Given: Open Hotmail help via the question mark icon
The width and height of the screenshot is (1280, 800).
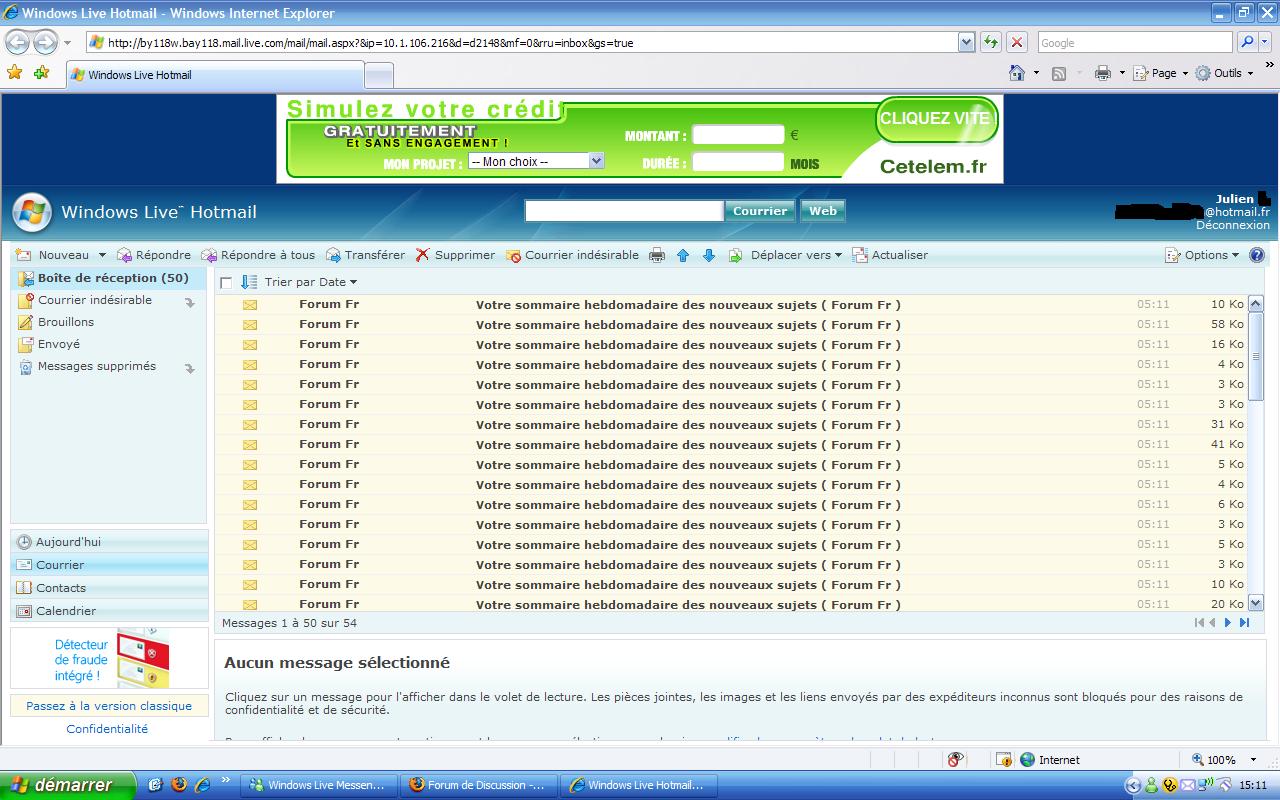Looking at the screenshot, I should (1257, 255).
